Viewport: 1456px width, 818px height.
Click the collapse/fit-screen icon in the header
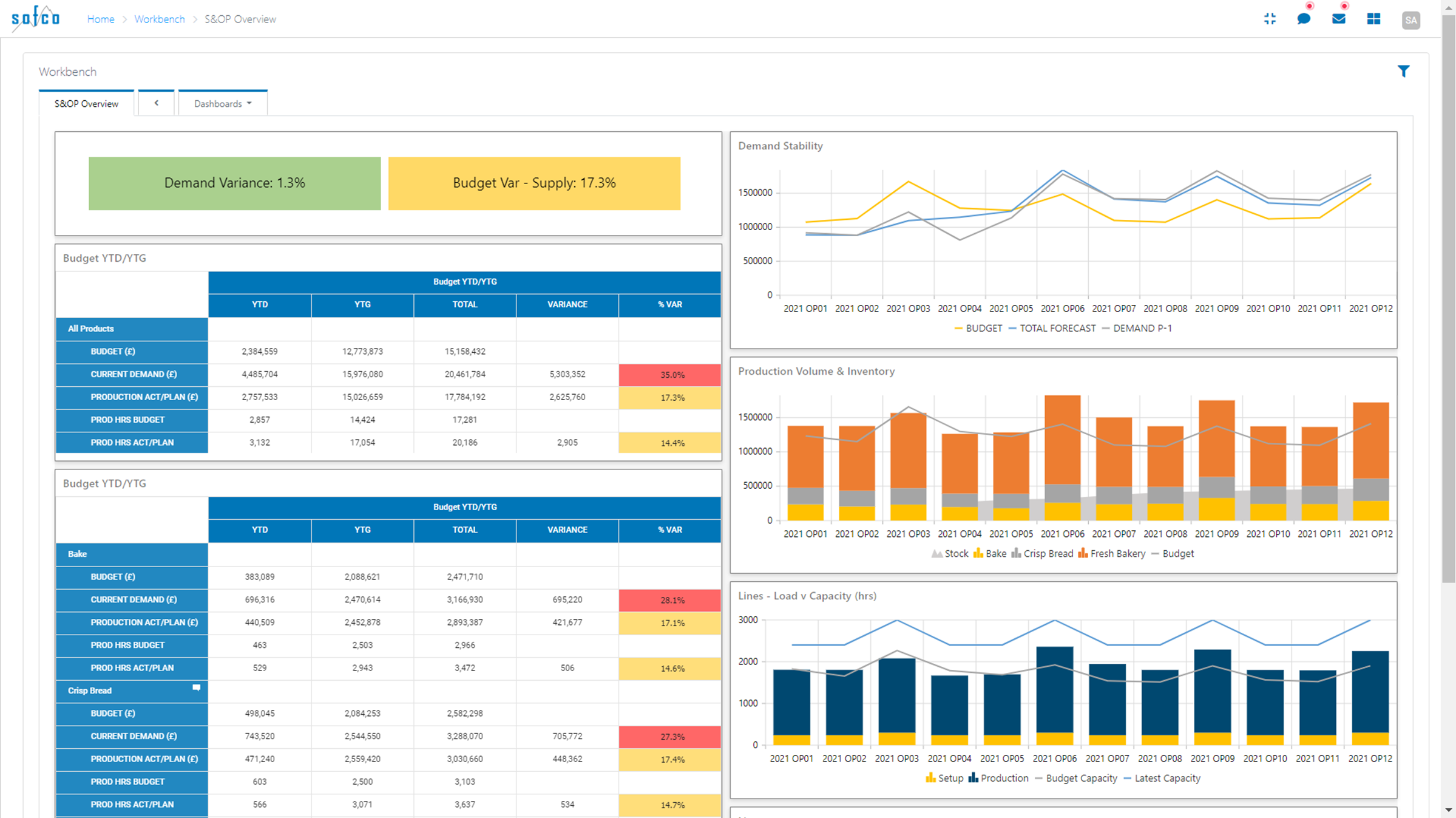[x=1270, y=19]
